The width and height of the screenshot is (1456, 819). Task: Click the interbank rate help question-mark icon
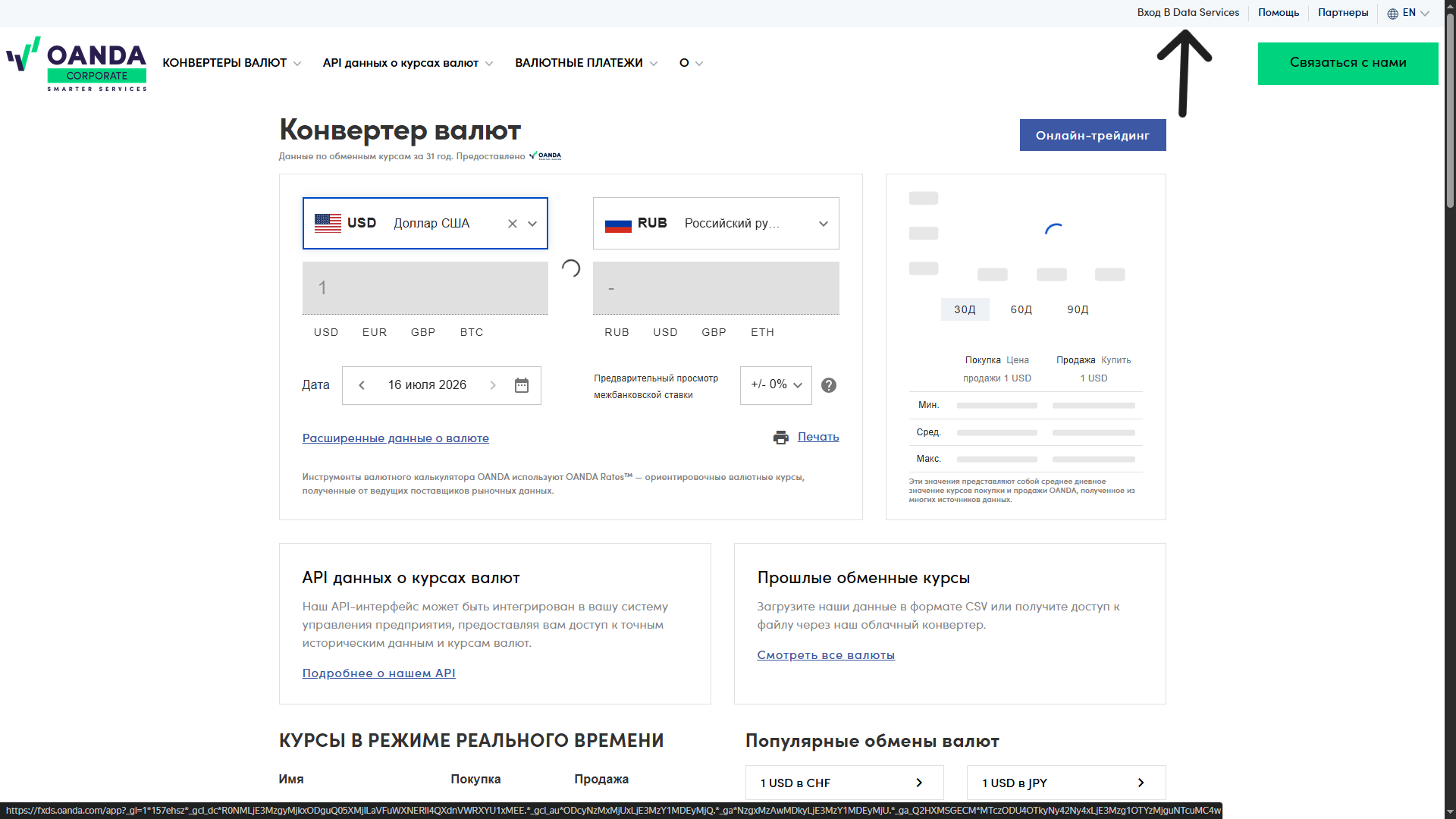[829, 385]
